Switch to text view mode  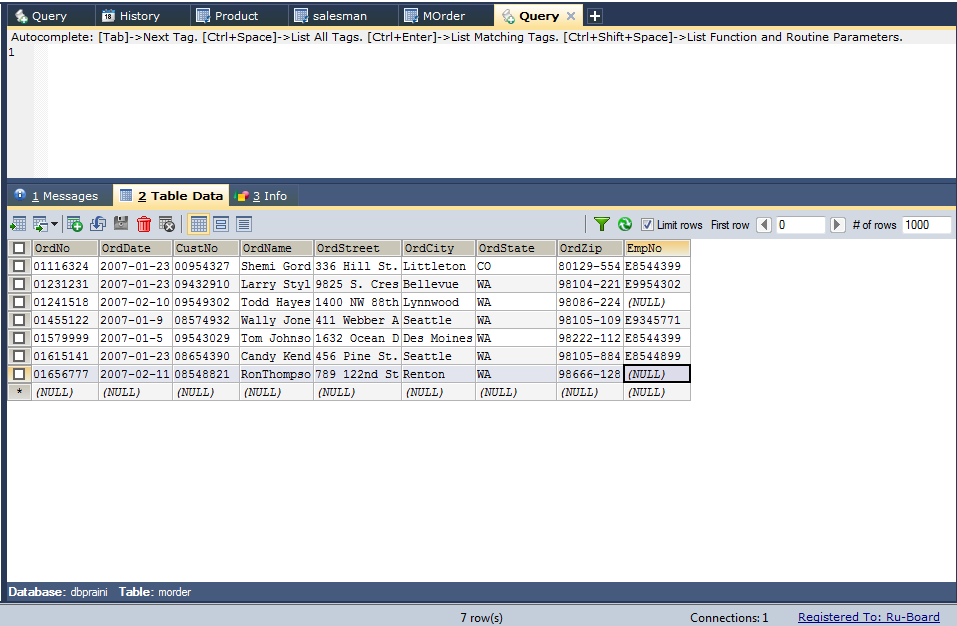[x=243, y=224]
